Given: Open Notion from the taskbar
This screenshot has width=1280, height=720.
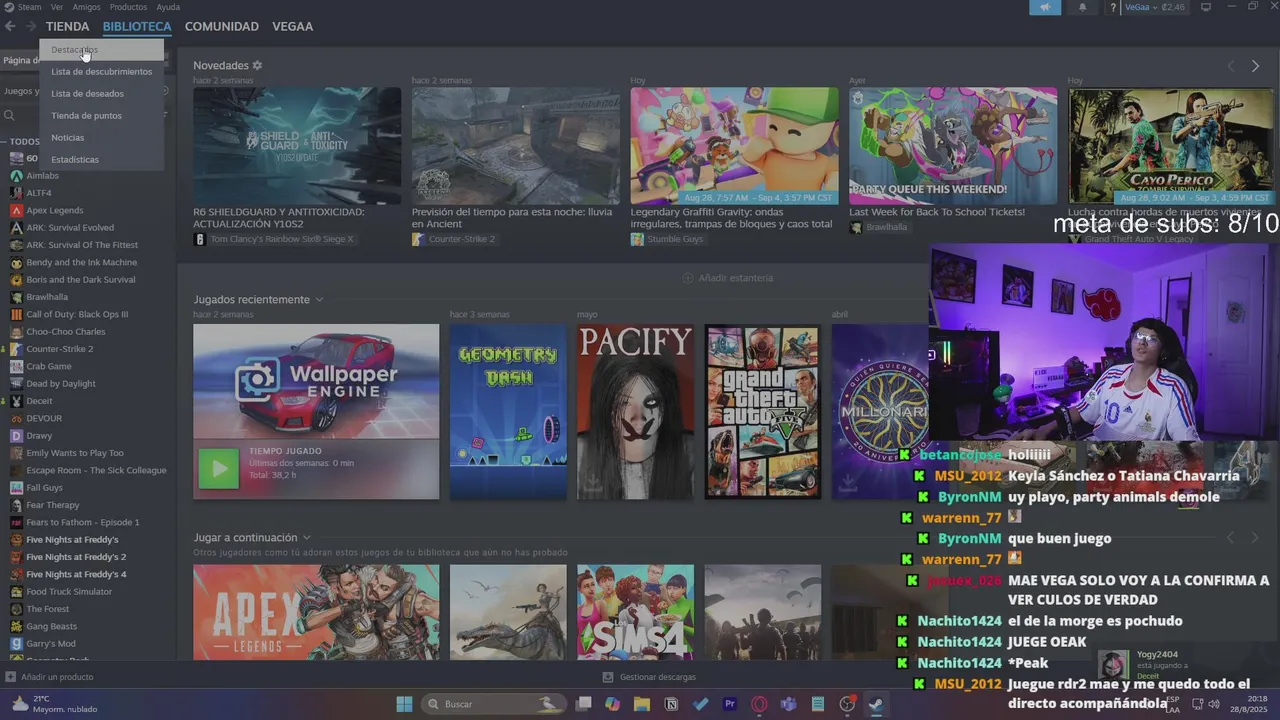Looking at the screenshot, I should coord(671,704).
